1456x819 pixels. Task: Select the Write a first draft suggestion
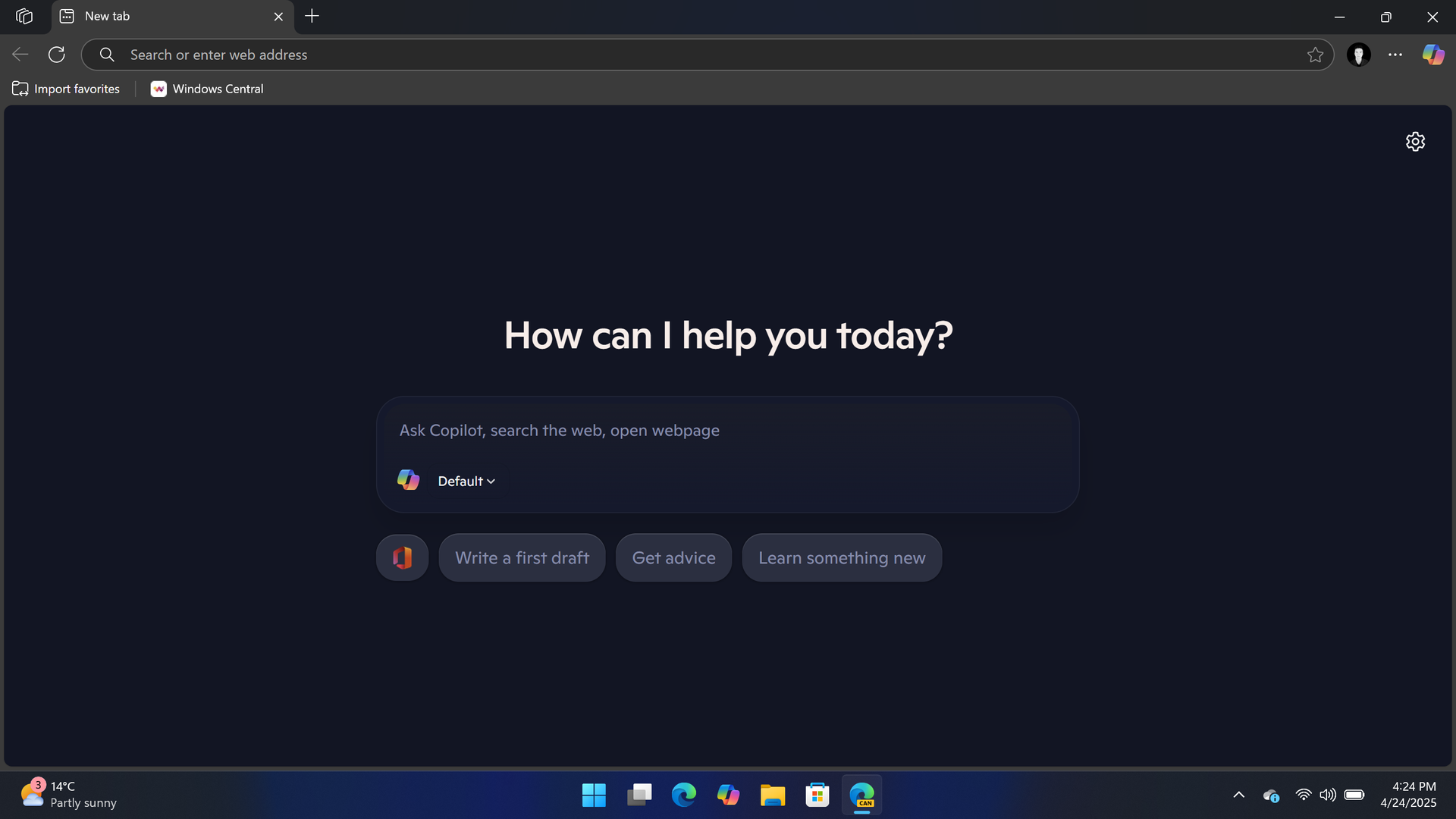coord(522,557)
